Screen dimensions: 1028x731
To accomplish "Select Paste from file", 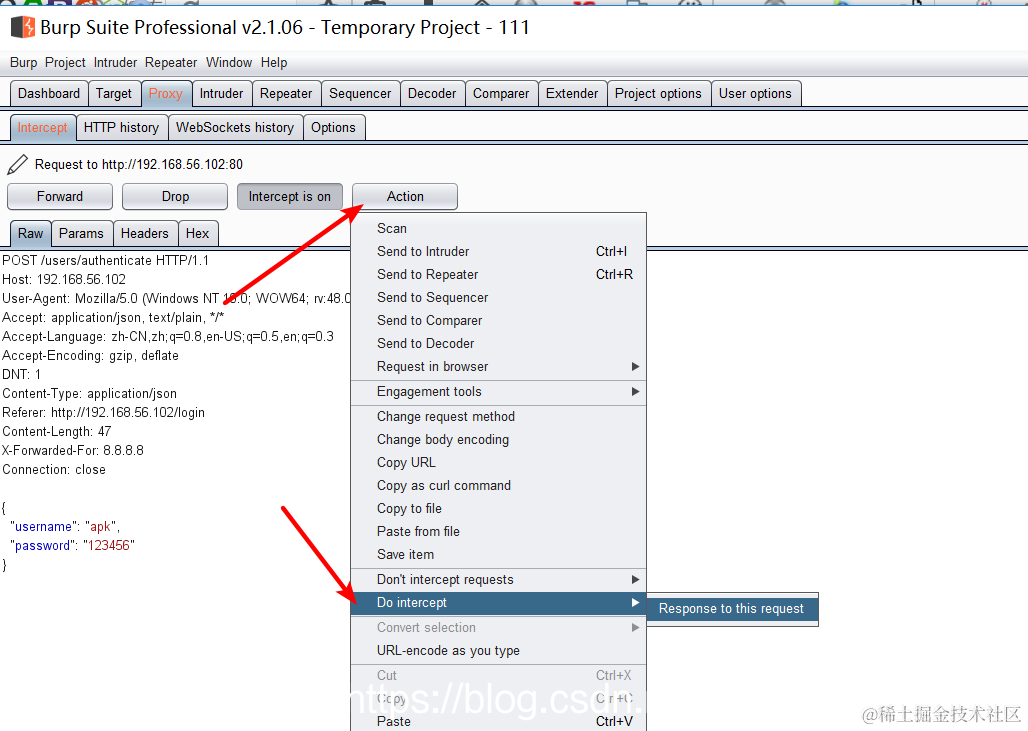I will (x=498, y=532).
